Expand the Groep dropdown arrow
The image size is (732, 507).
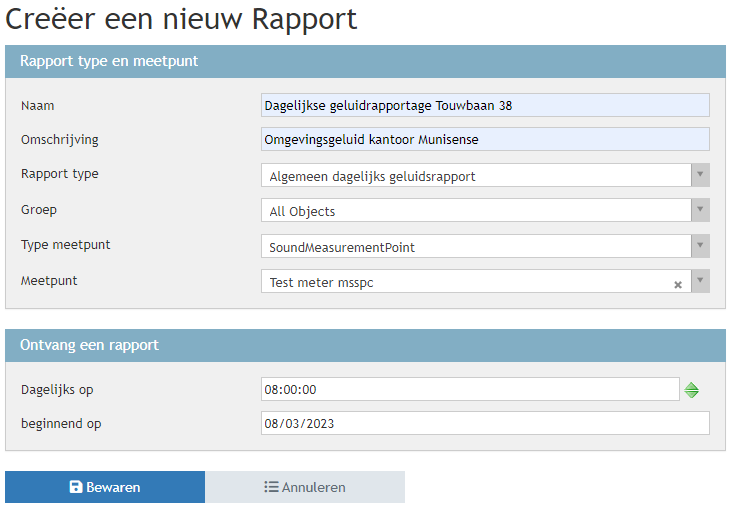[x=700, y=211]
